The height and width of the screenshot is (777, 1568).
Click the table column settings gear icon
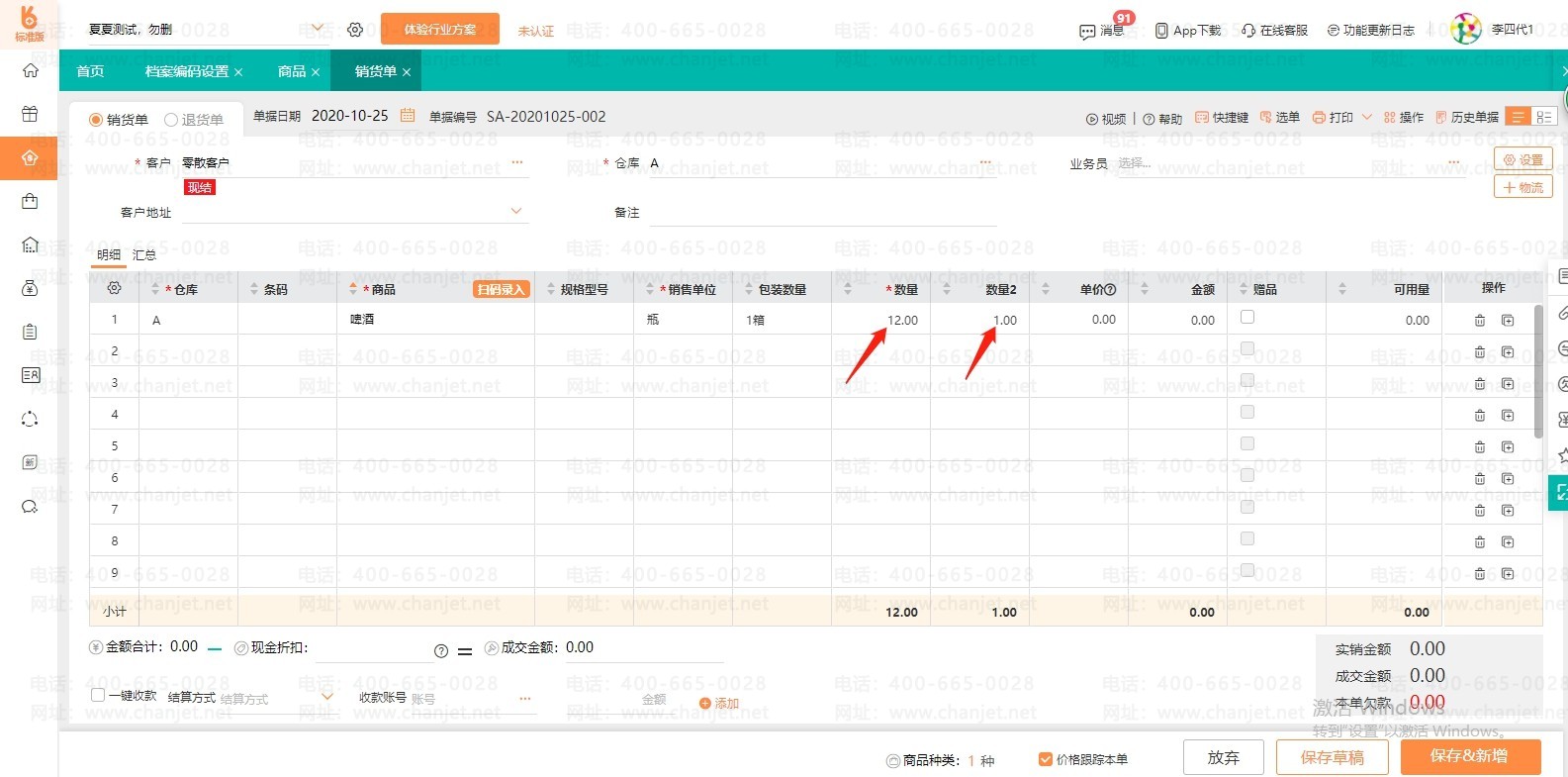114,288
